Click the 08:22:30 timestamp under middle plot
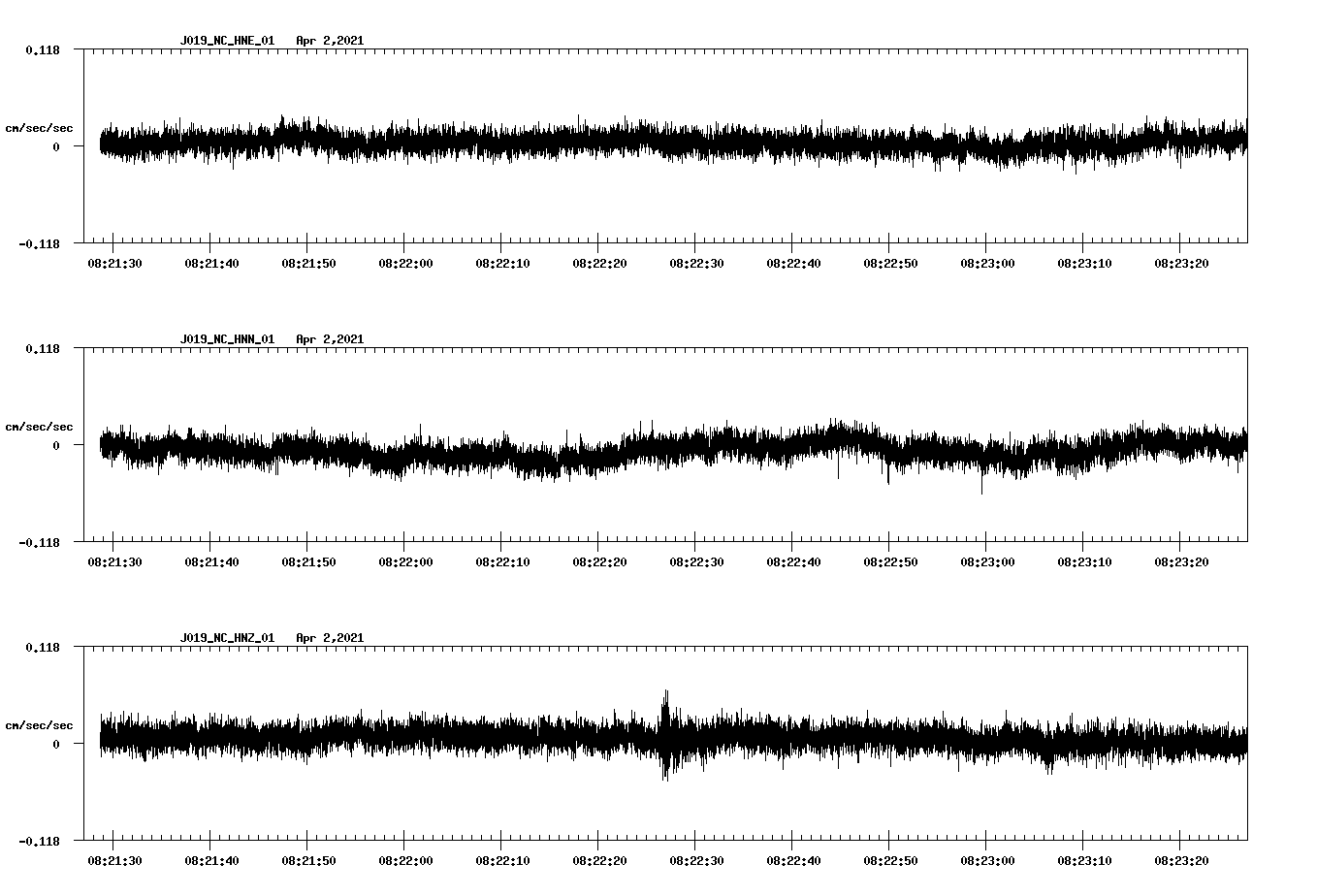1317x896 pixels. pyautogui.click(x=696, y=560)
